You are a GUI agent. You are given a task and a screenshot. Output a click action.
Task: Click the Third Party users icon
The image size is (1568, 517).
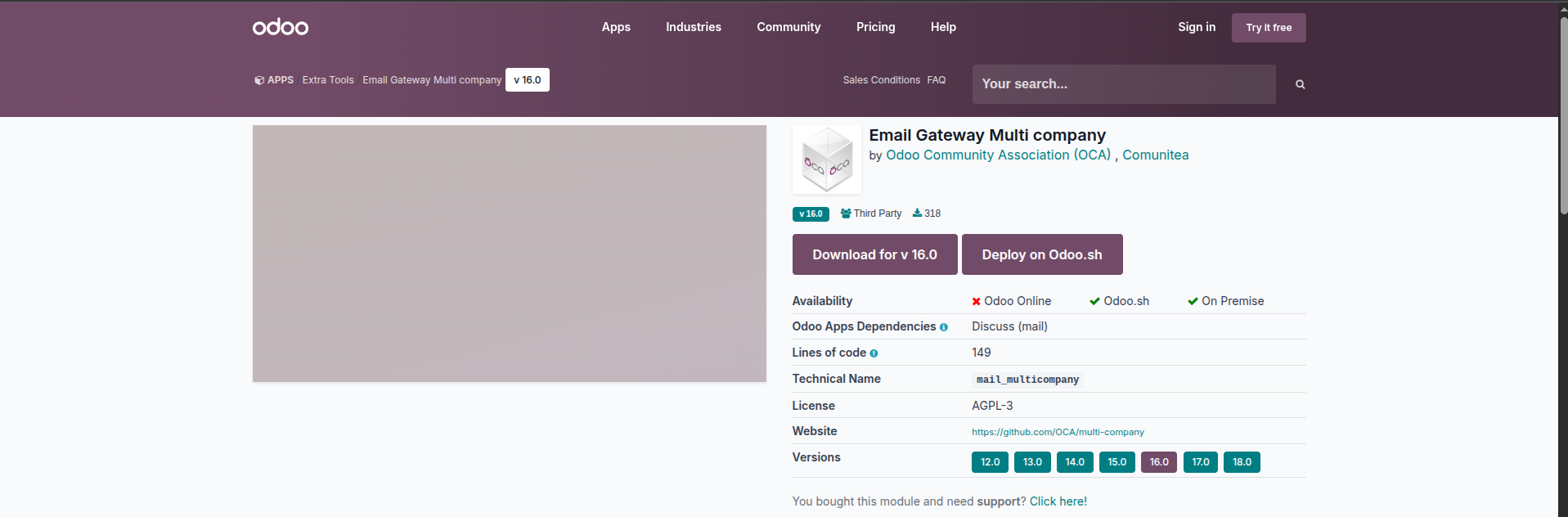click(x=846, y=214)
